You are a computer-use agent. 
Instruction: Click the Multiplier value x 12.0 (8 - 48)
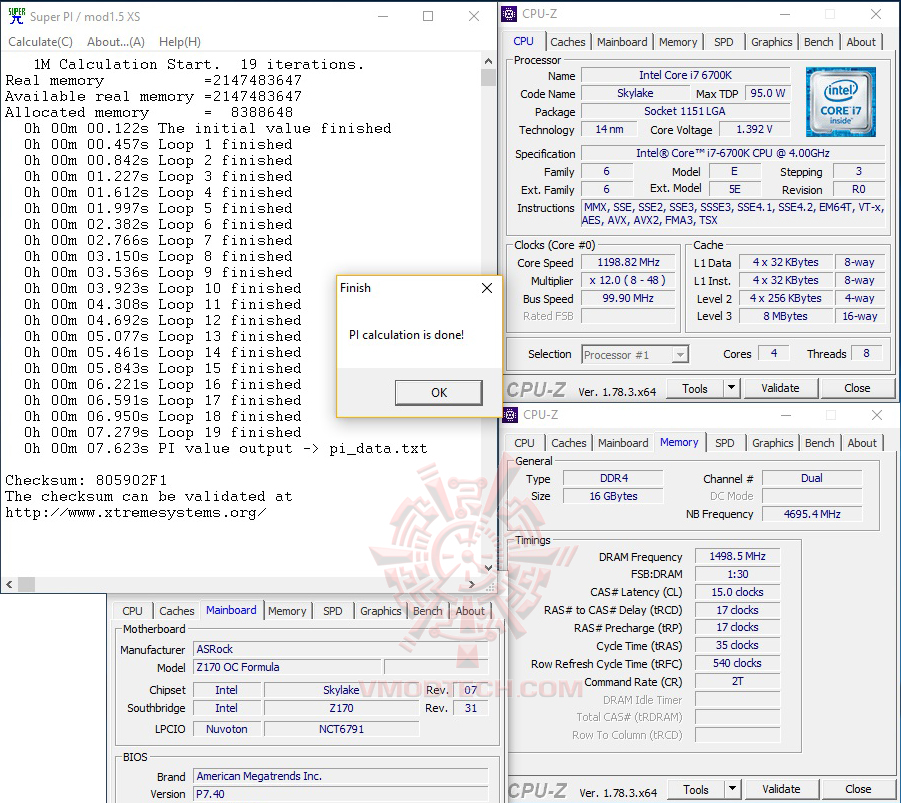pyautogui.click(x=628, y=280)
